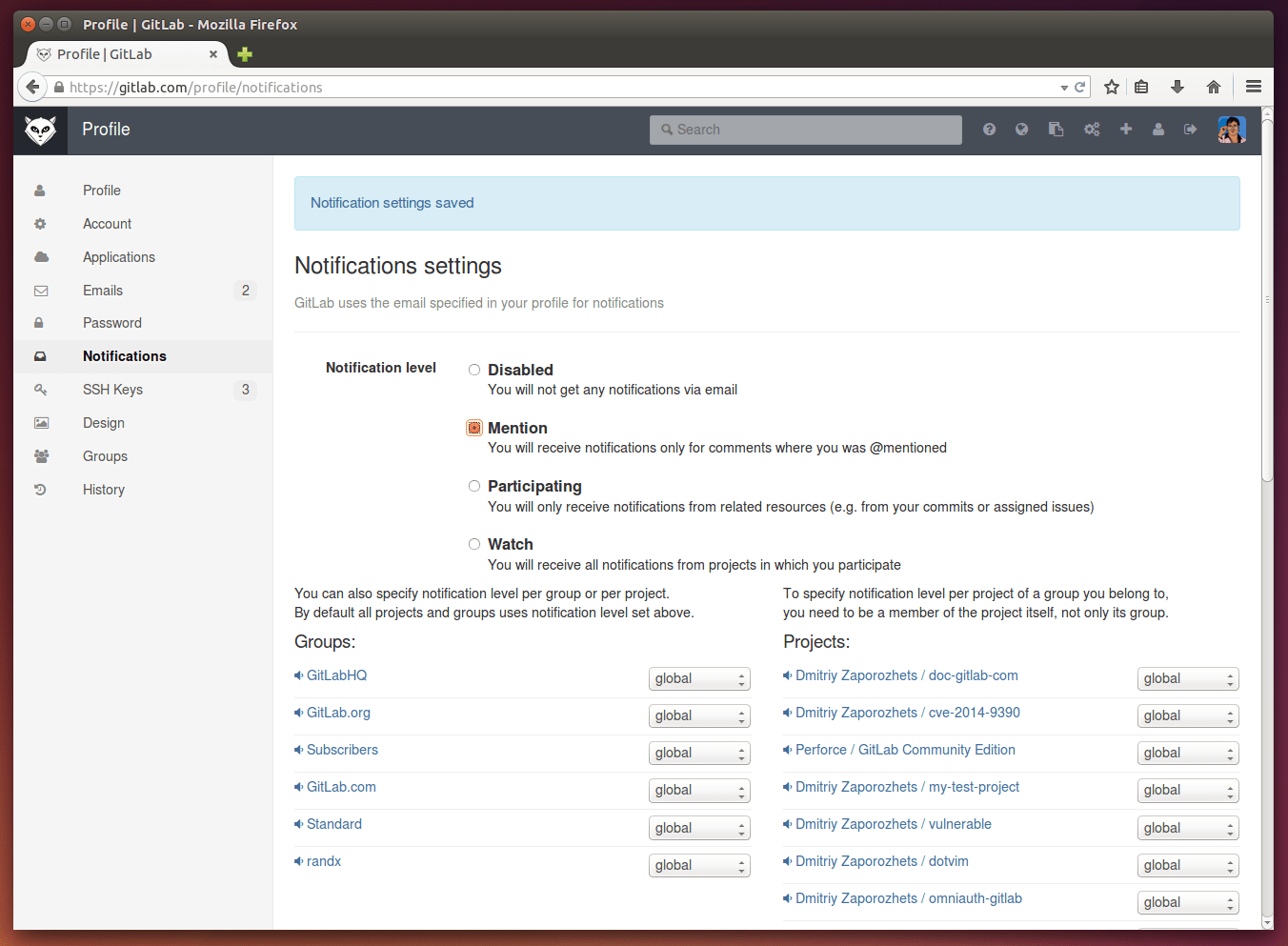Open the admin settings gear icon

(1092, 129)
